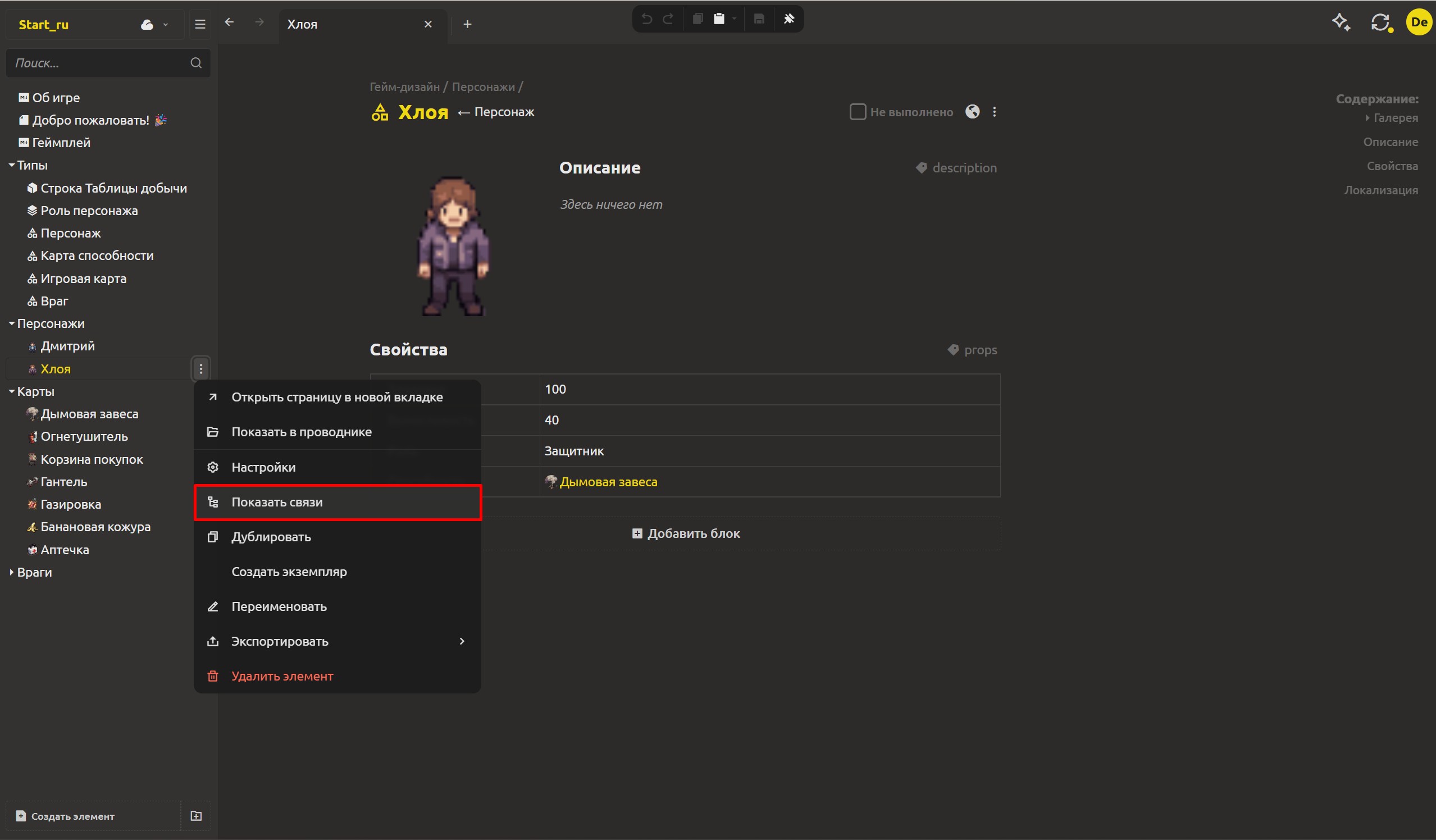The width and height of the screenshot is (1436, 840).
Task: Expand Галерея in the contents outline
Action: click(x=1367, y=118)
